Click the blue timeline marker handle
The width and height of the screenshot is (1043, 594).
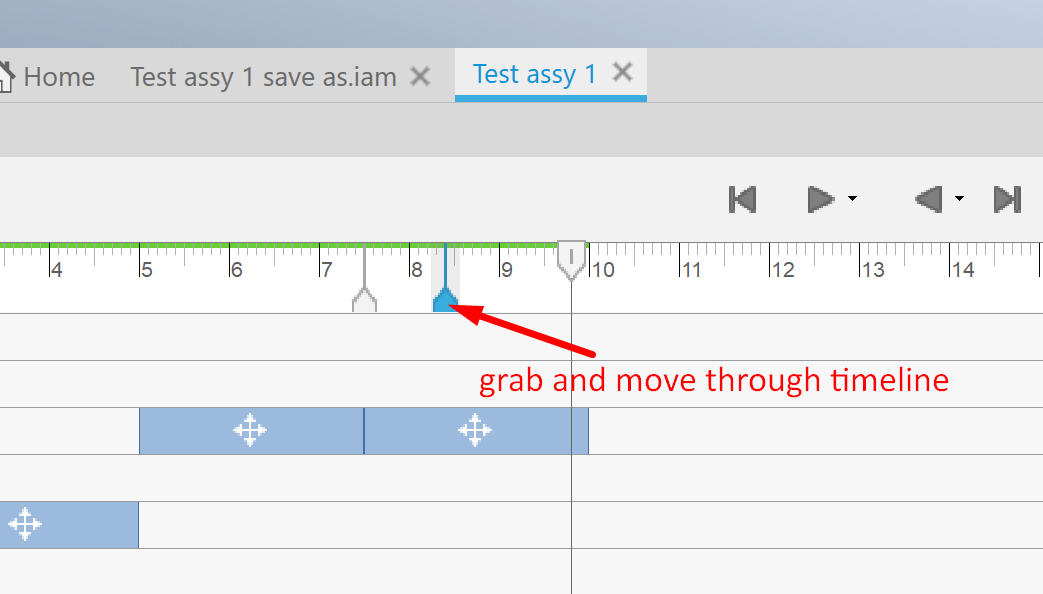445,298
